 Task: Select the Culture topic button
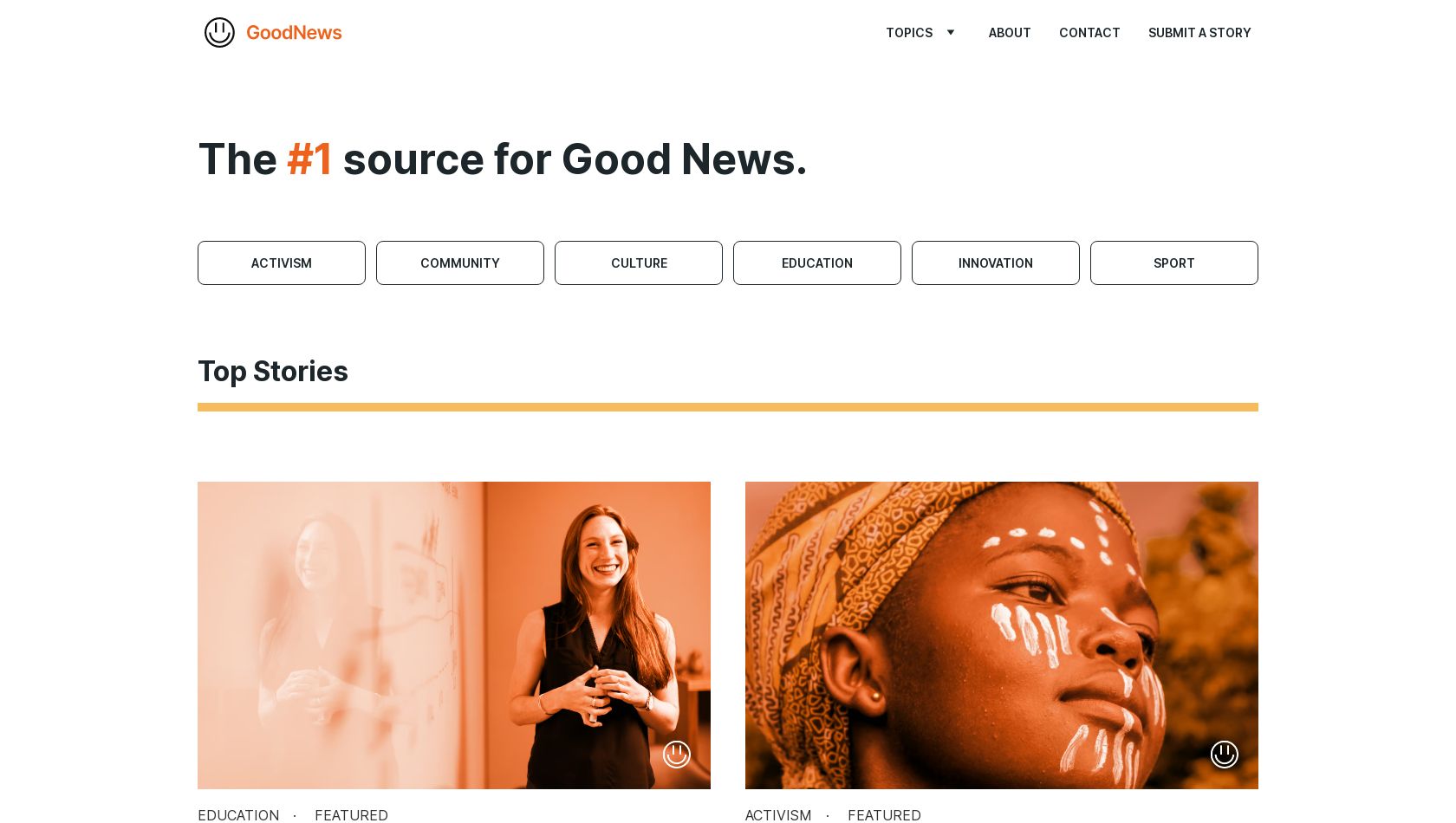click(x=639, y=263)
